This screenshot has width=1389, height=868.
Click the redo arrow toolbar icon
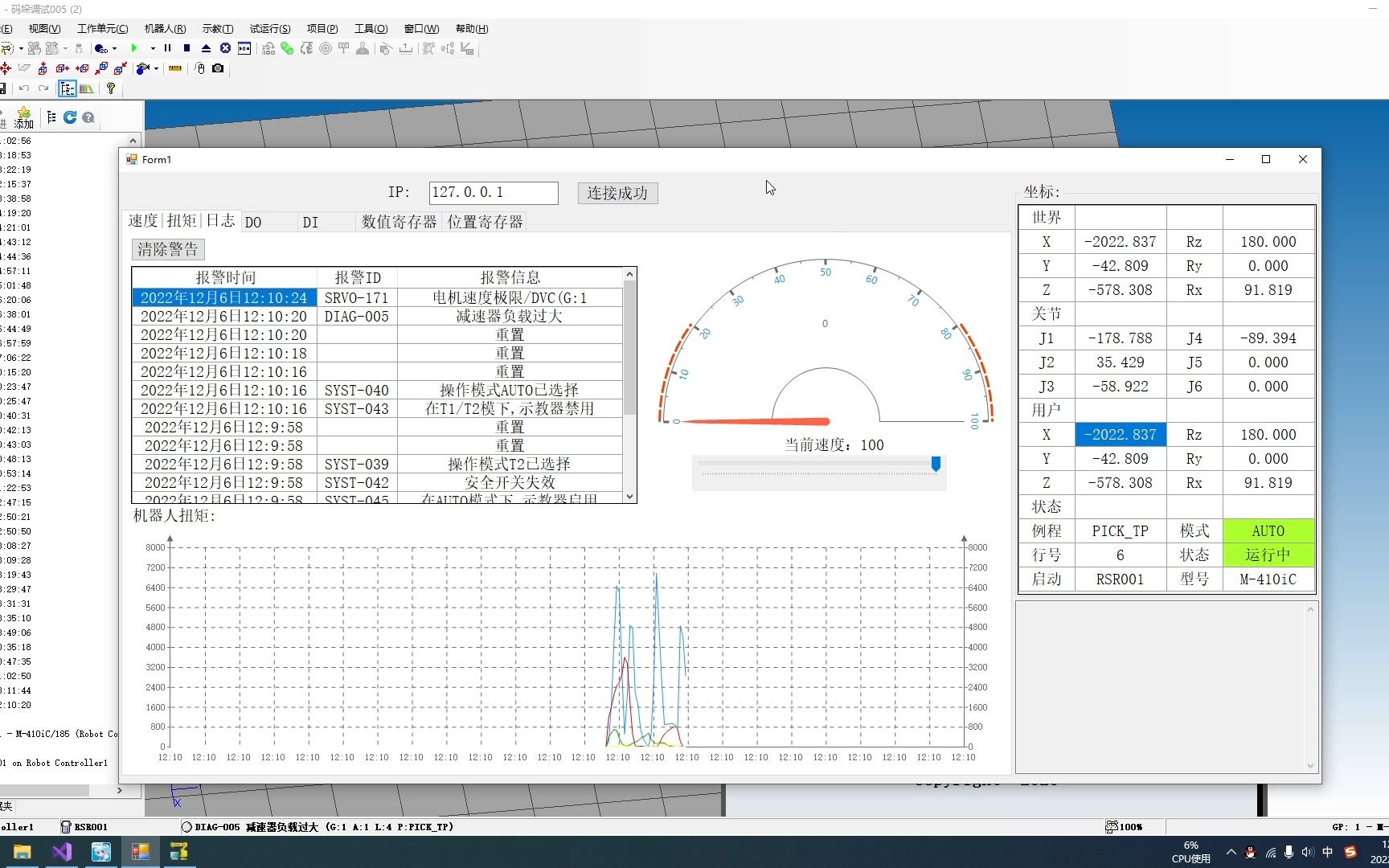coord(43,88)
